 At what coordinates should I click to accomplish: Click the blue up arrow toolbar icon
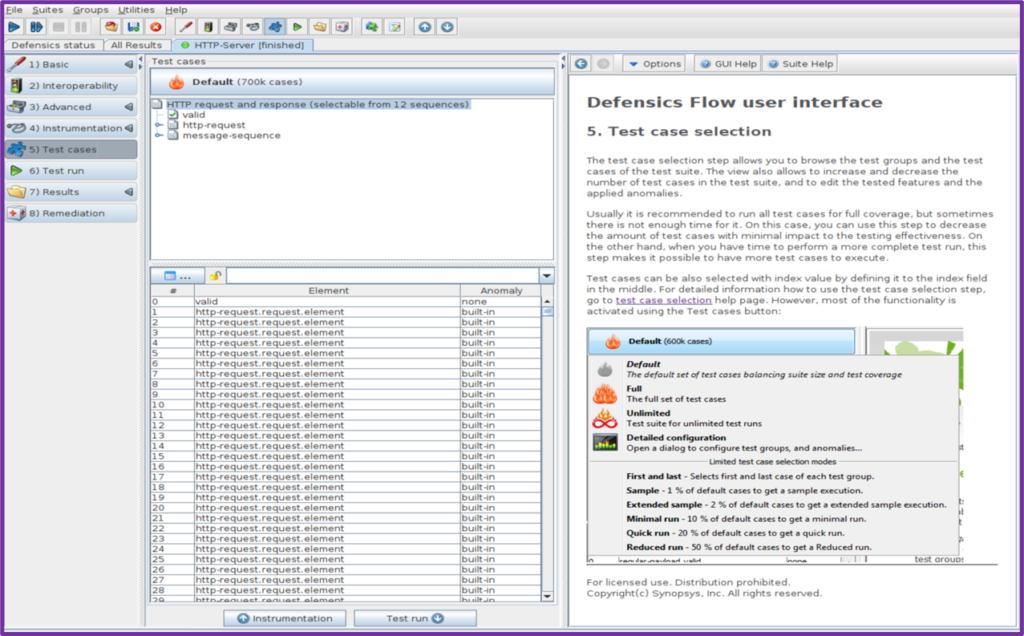425,27
